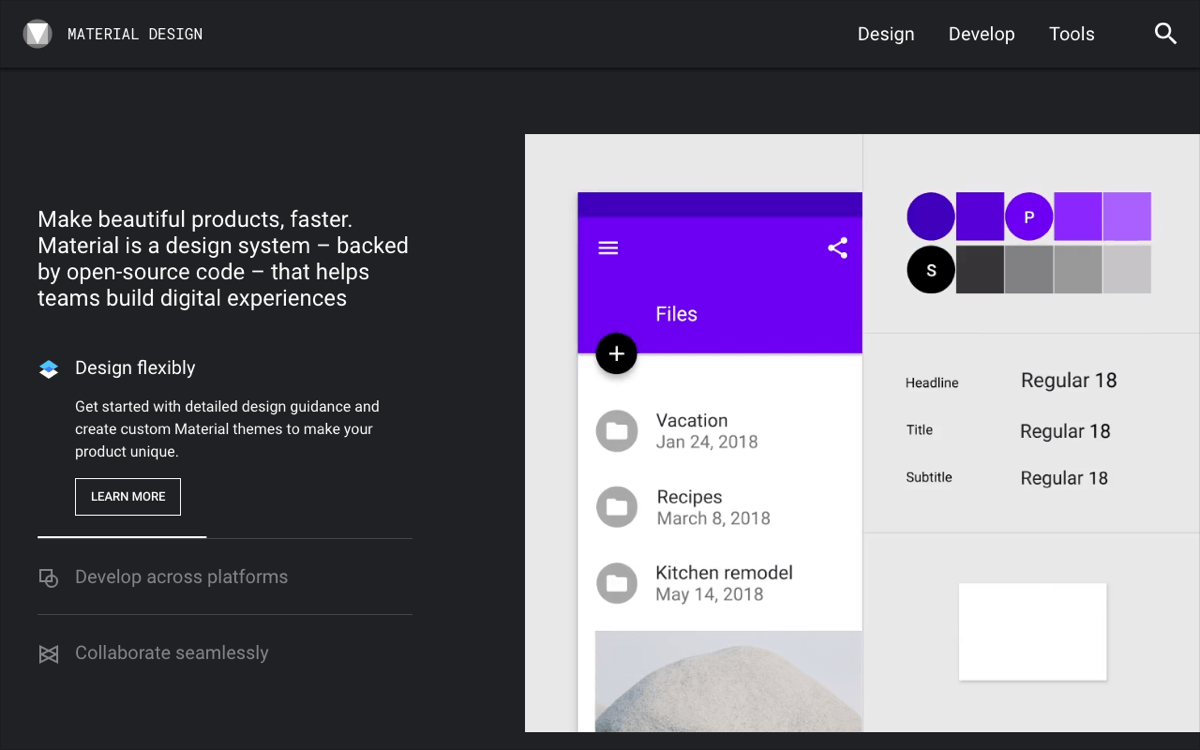
Task: Click the Material Design logo icon
Action: pos(37,34)
